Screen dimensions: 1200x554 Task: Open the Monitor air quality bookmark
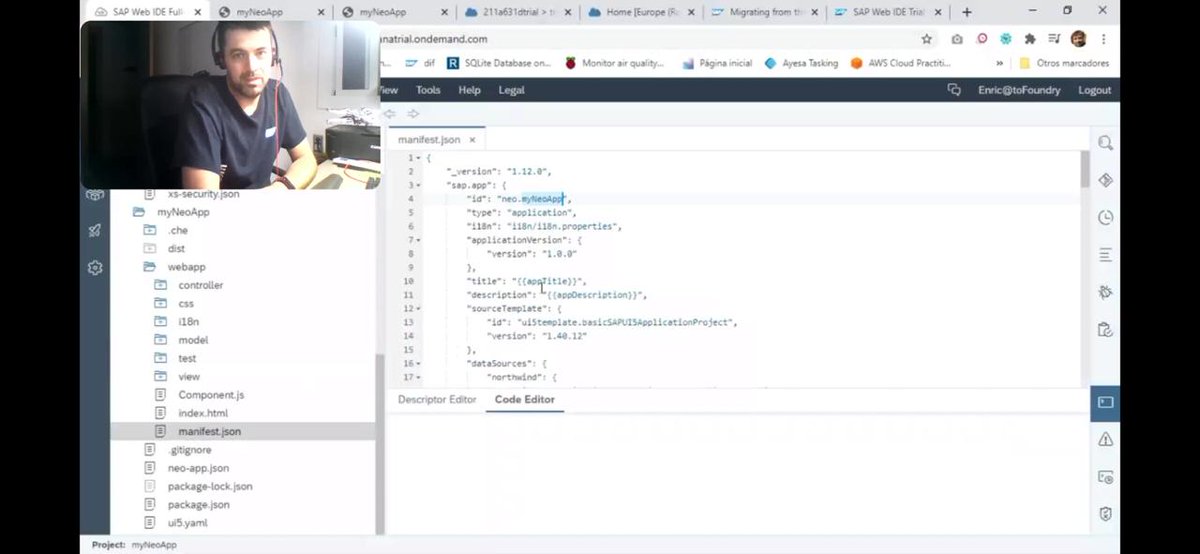(615, 63)
